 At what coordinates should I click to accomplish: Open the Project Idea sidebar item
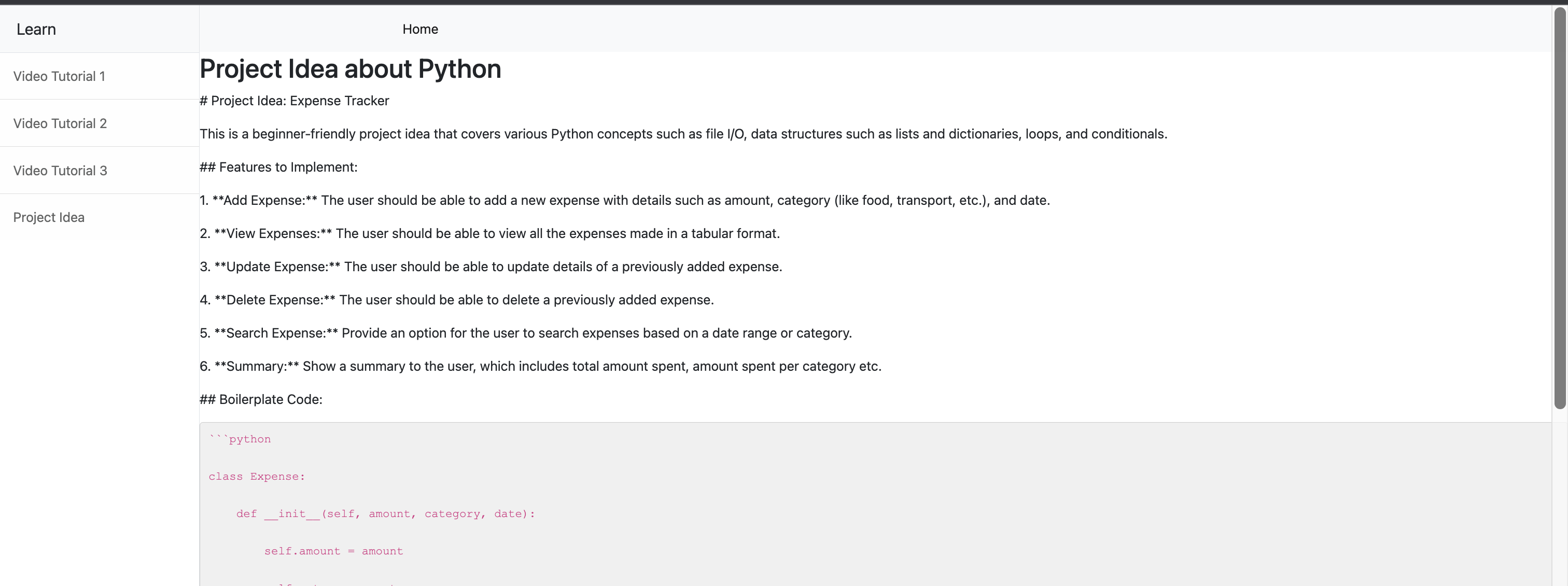point(49,217)
